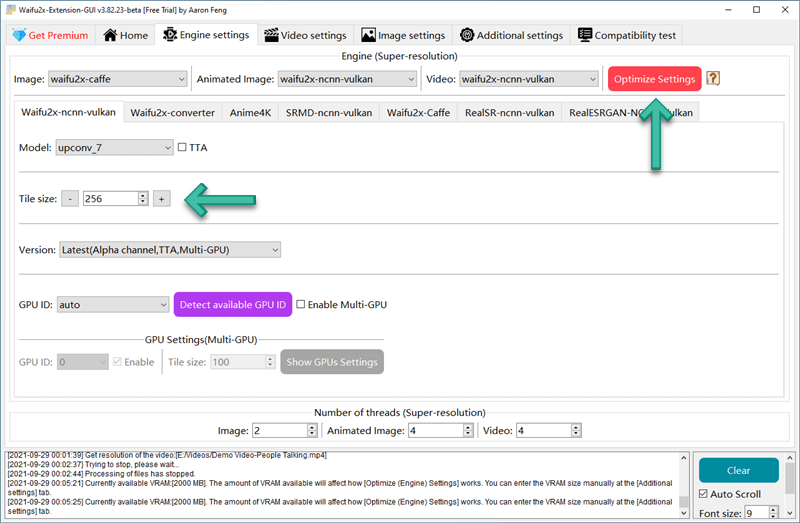Click the Tile size value field

(110, 199)
